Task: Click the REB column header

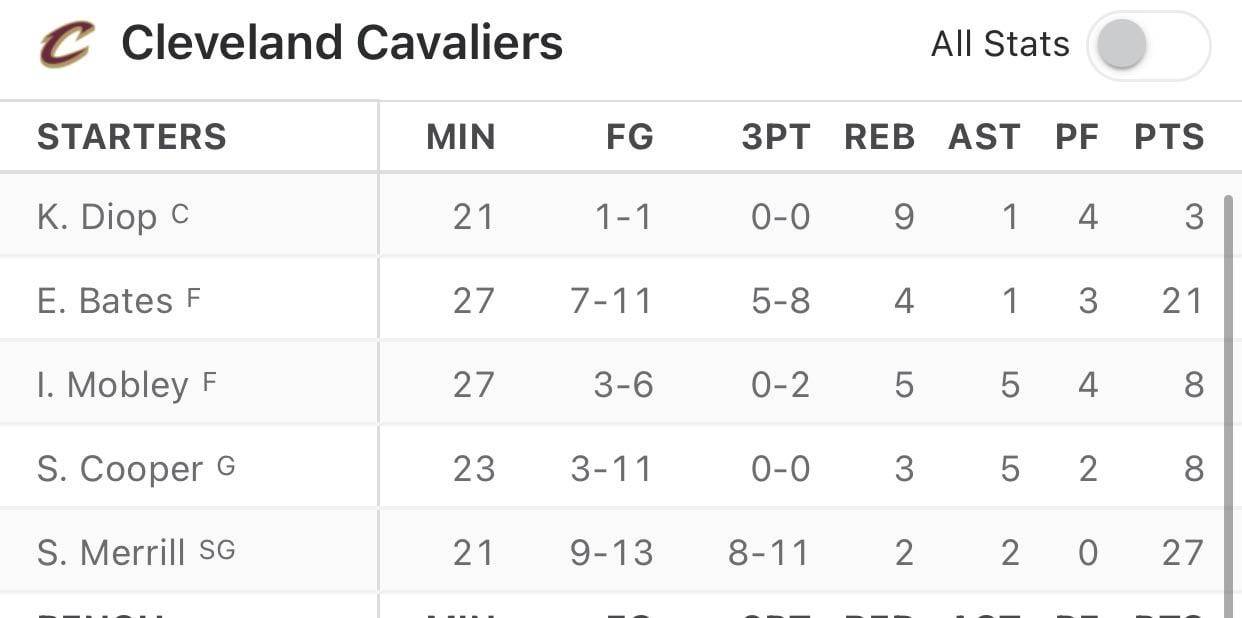Action: click(880, 137)
